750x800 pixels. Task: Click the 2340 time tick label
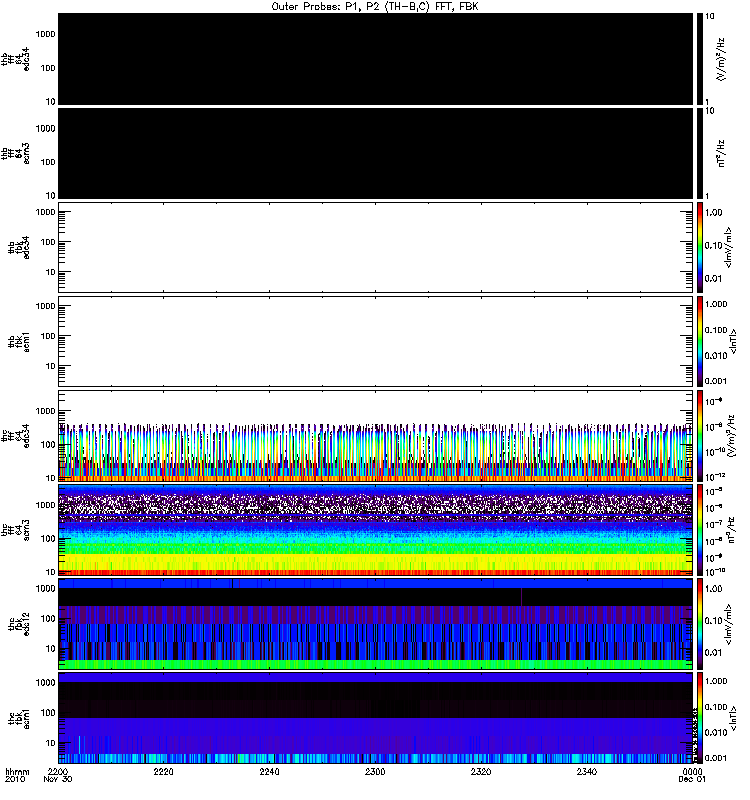[587, 771]
